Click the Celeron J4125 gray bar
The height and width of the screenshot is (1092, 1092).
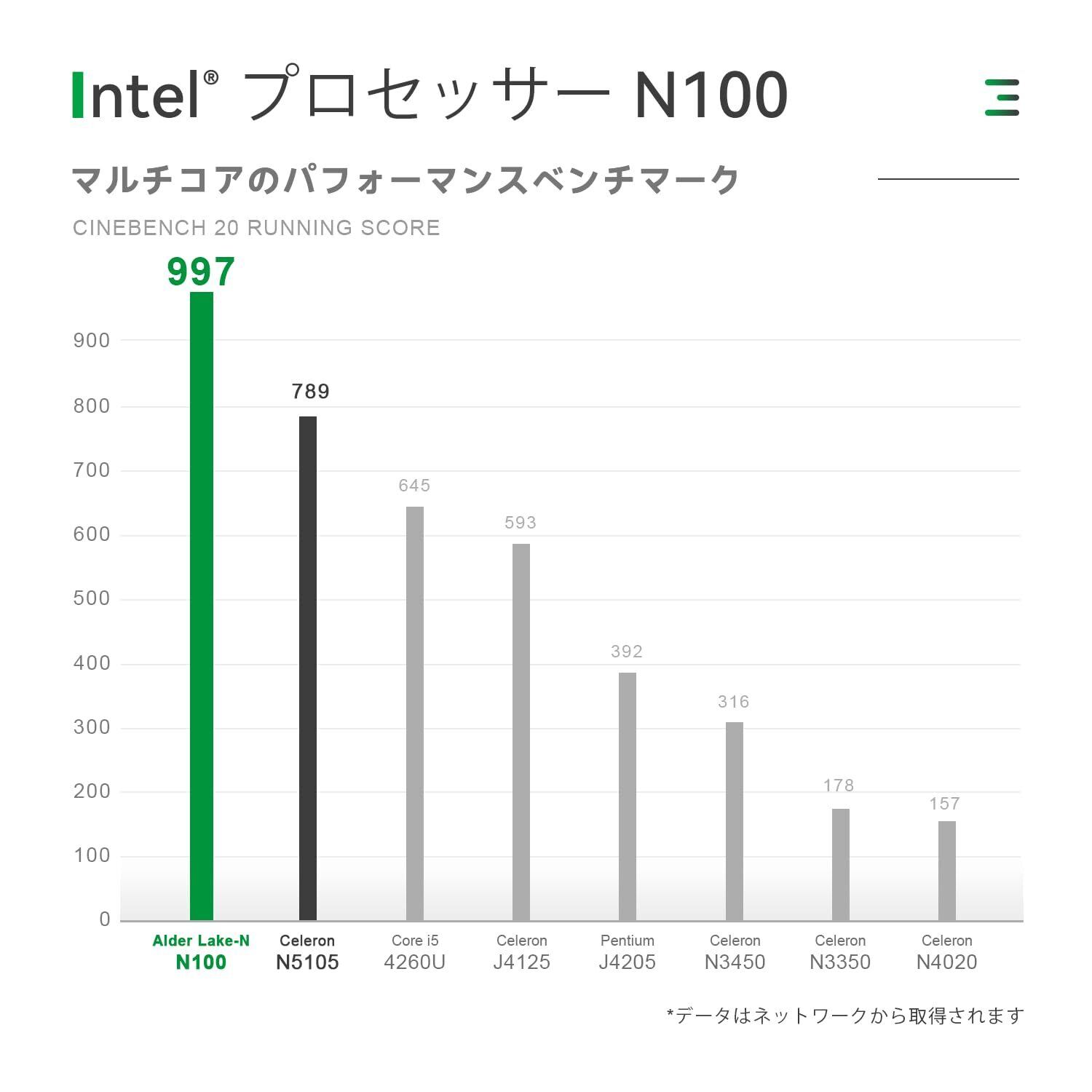(x=521, y=732)
